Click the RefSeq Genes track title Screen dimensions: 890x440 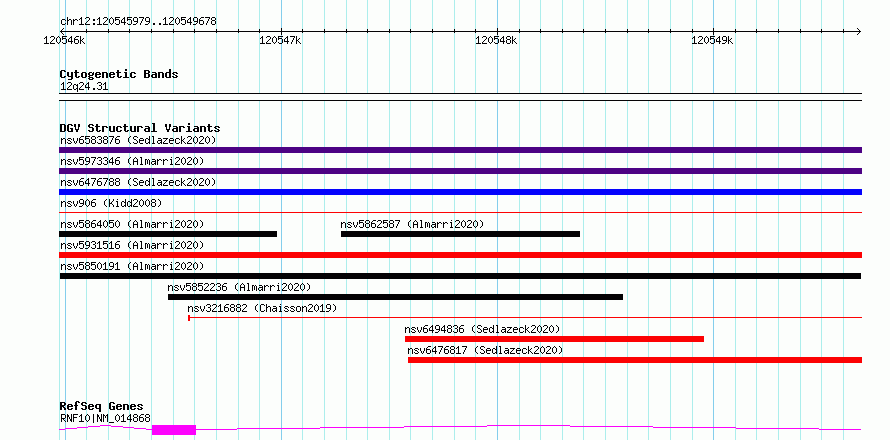click(x=102, y=406)
